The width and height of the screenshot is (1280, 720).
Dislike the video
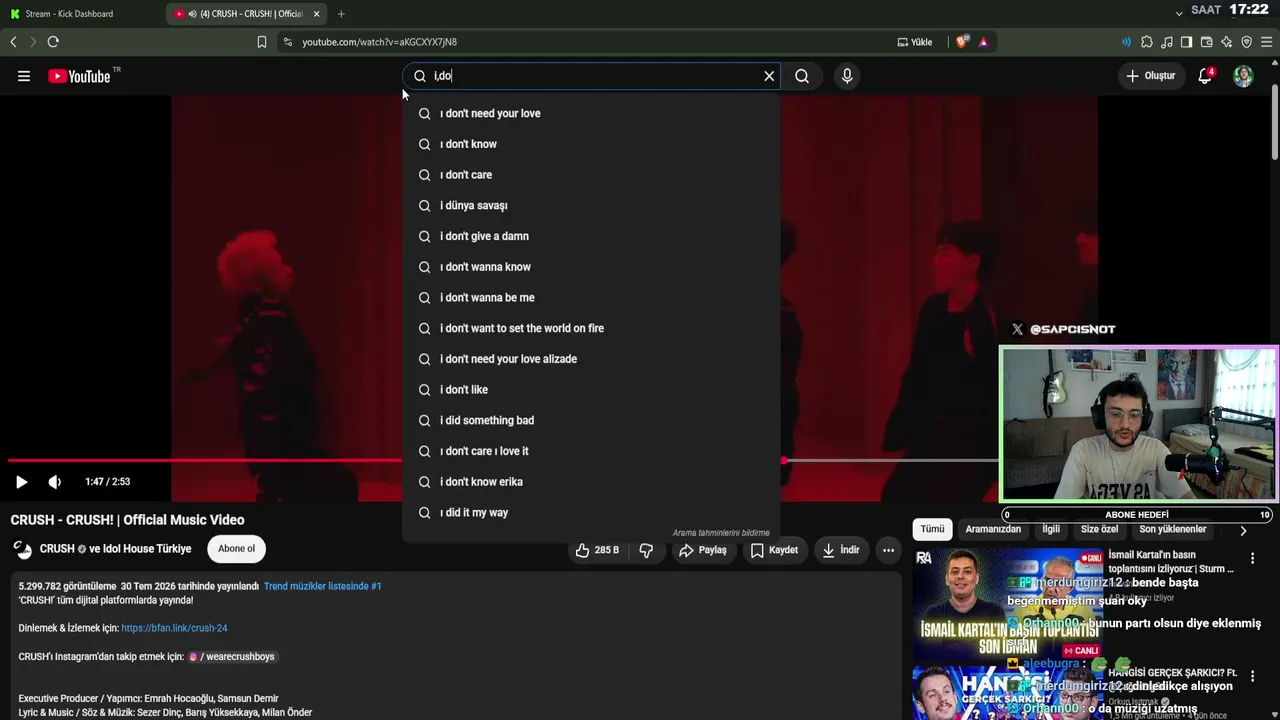646,550
